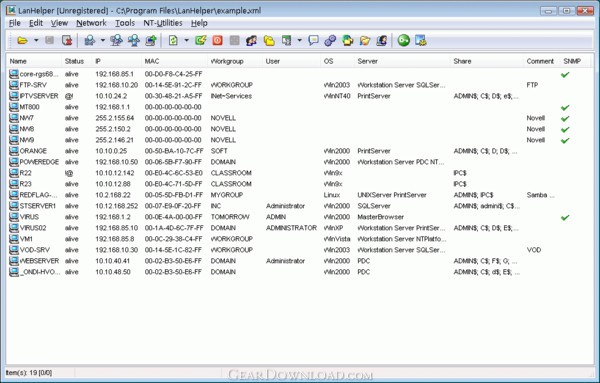Click the monitor with gear icon
The height and width of the screenshot is (383, 600).
[x=421, y=40]
